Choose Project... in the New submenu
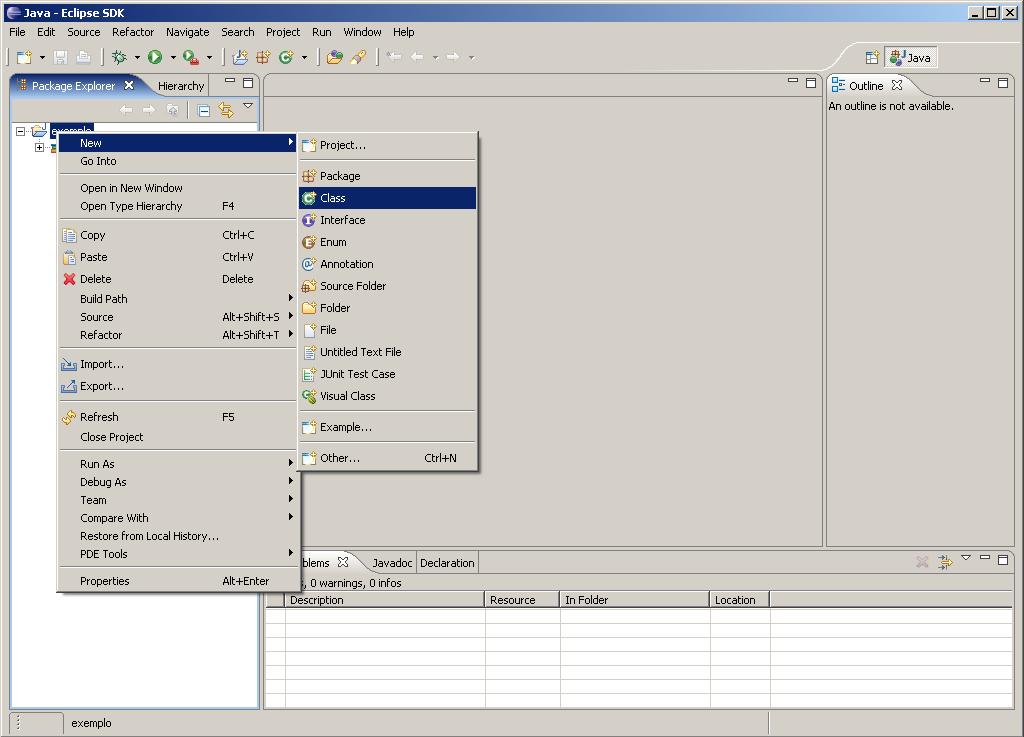The height and width of the screenshot is (737, 1024). (x=388, y=146)
